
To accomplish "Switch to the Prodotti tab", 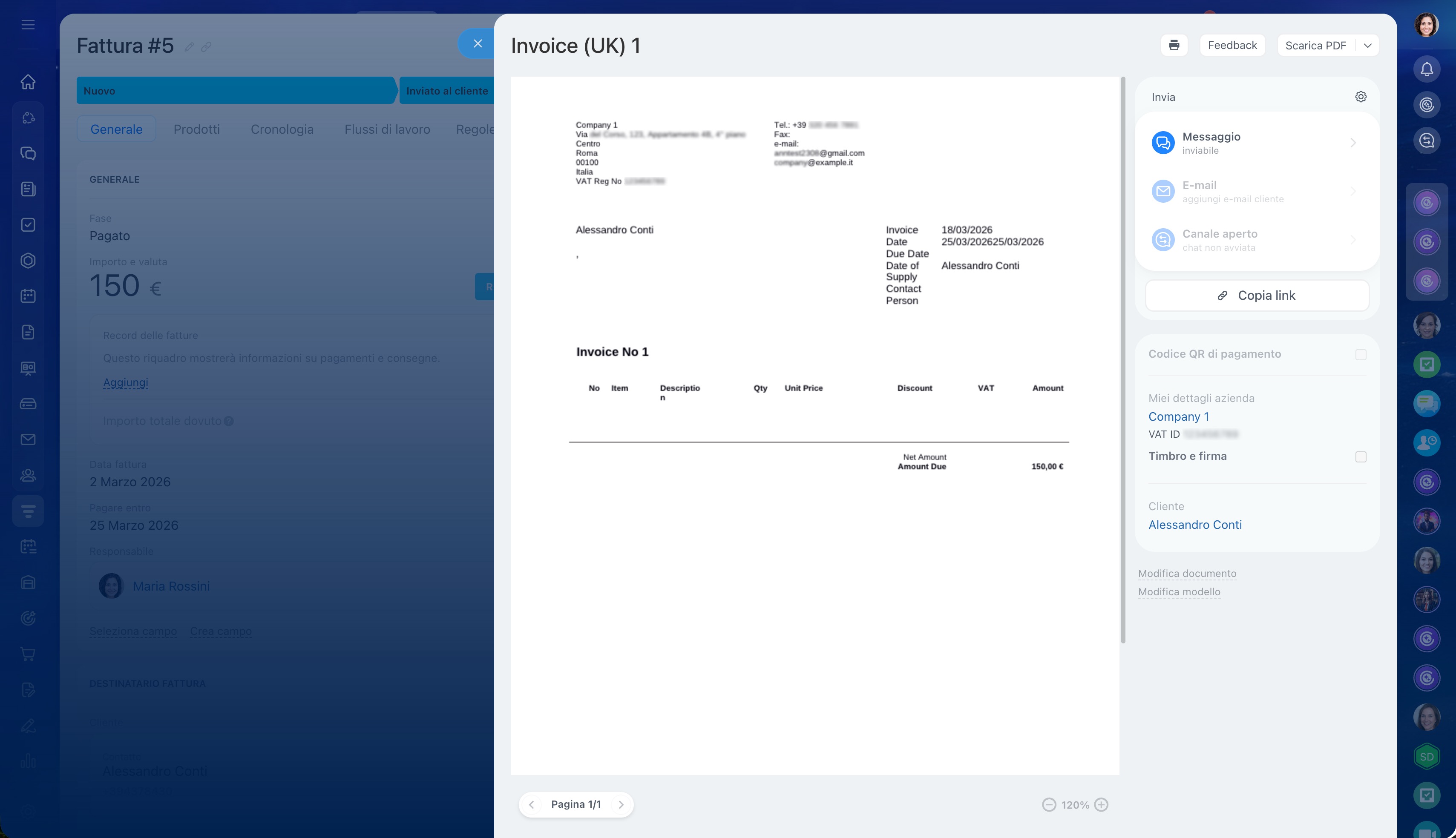I will pyautogui.click(x=197, y=129).
